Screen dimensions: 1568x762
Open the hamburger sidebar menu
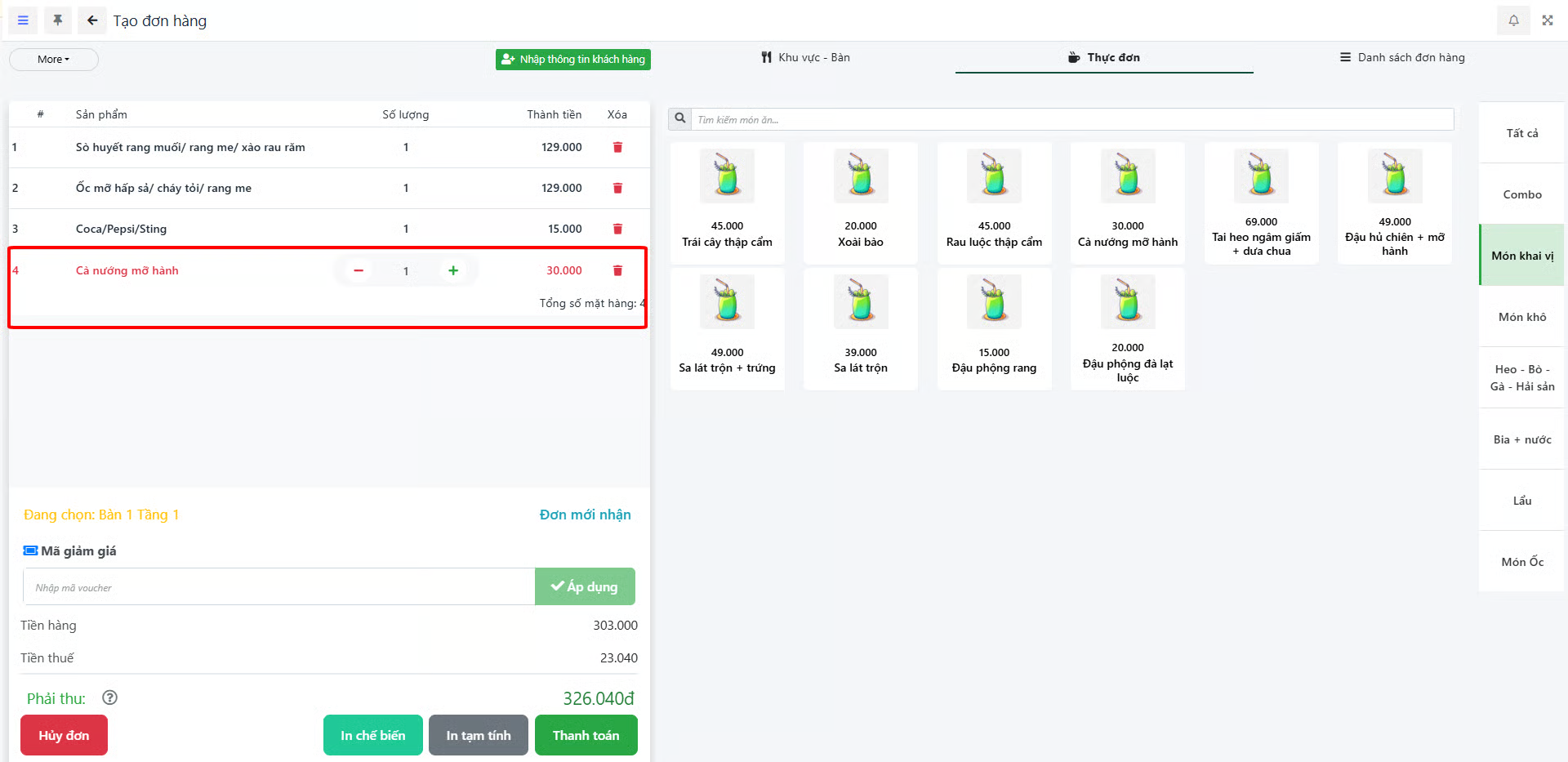[x=23, y=20]
